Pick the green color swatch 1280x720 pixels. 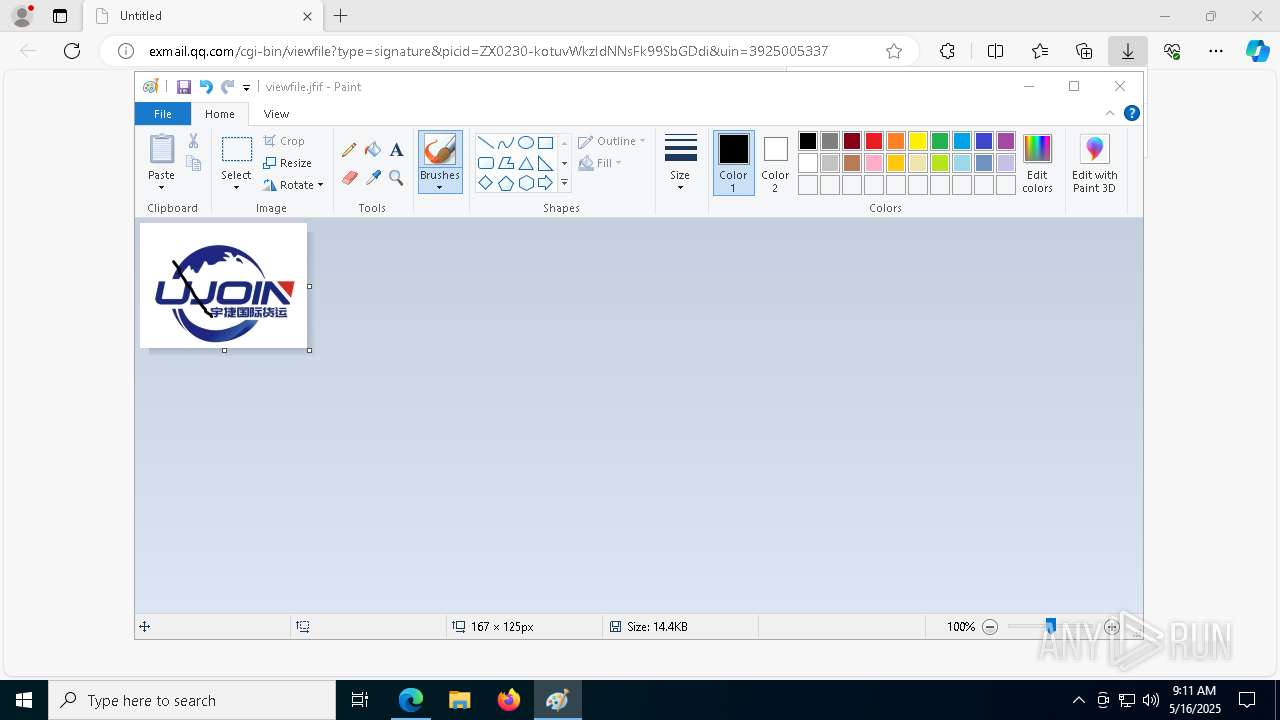coord(940,141)
